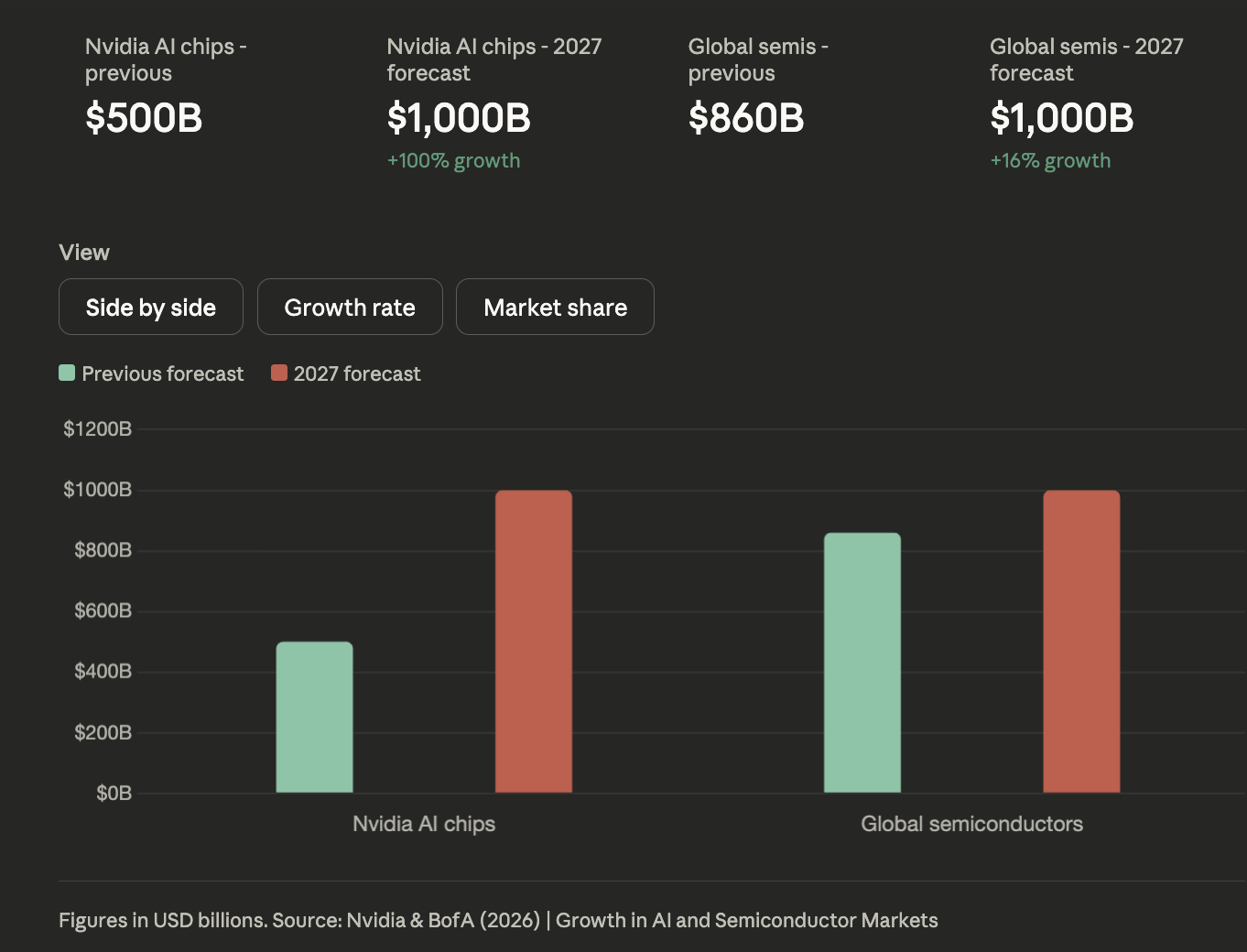Switch to the Growth rate view
The width and height of the screenshot is (1247, 952).
coord(350,308)
